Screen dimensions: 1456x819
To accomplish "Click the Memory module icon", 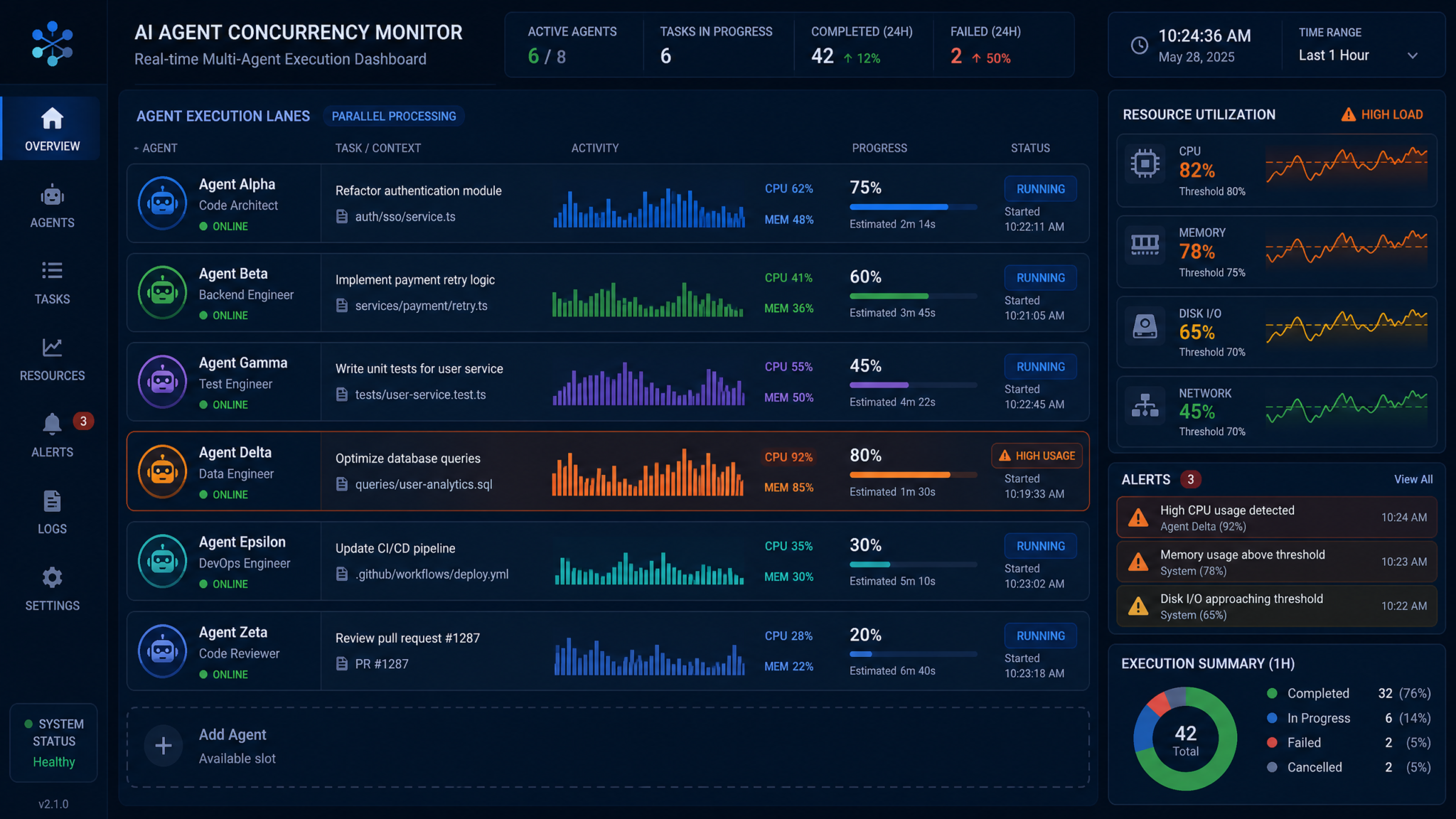I will coord(1145,245).
